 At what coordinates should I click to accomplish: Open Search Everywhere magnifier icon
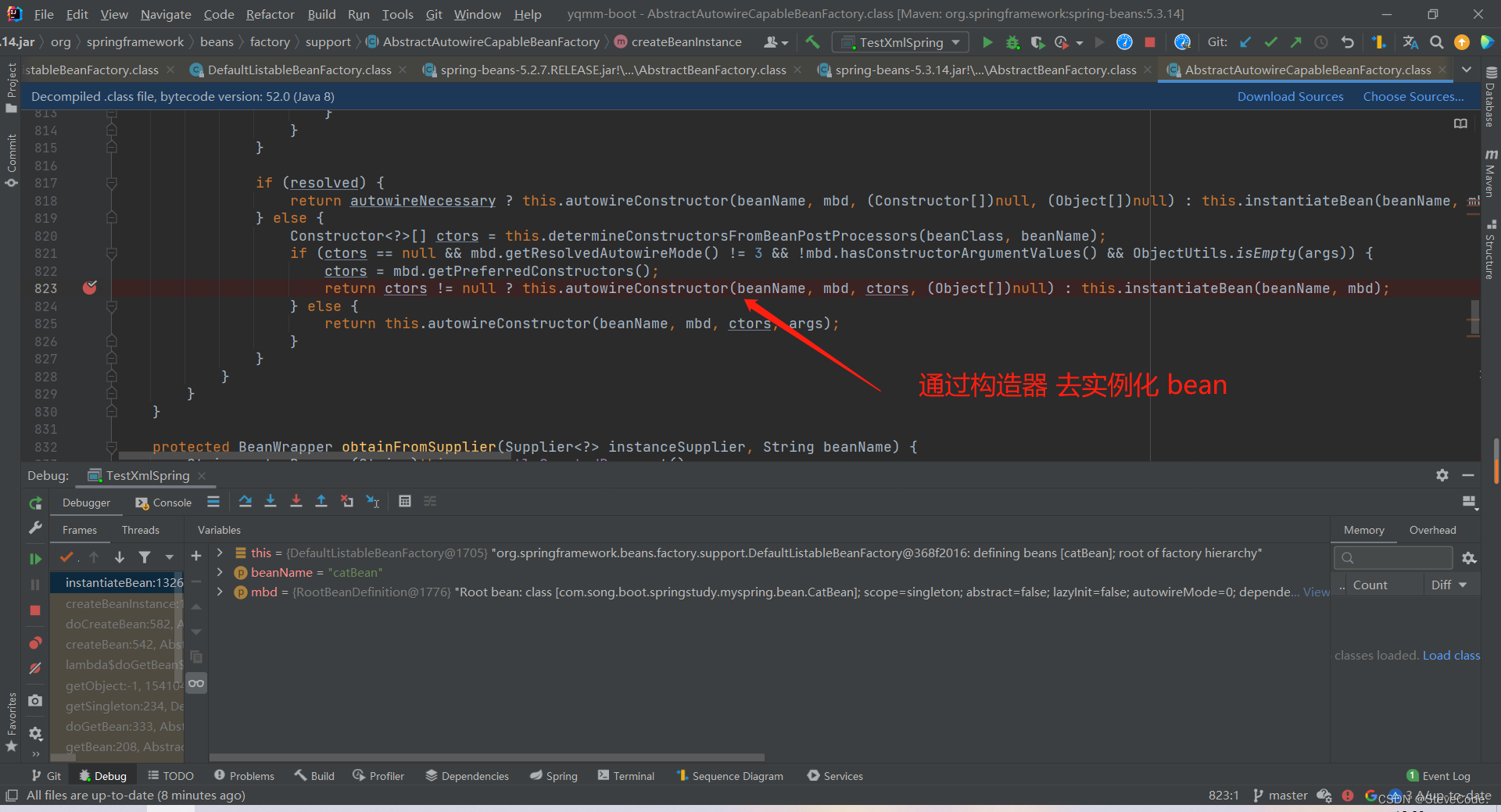click(x=1436, y=42)
